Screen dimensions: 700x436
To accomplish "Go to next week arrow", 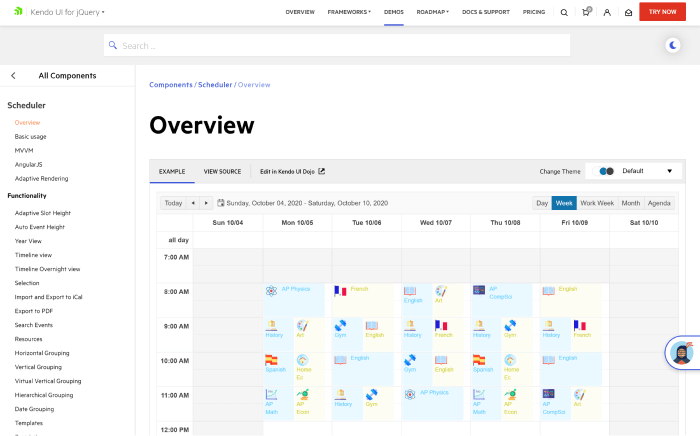I will pyautogui.click(x=206, y=203).
